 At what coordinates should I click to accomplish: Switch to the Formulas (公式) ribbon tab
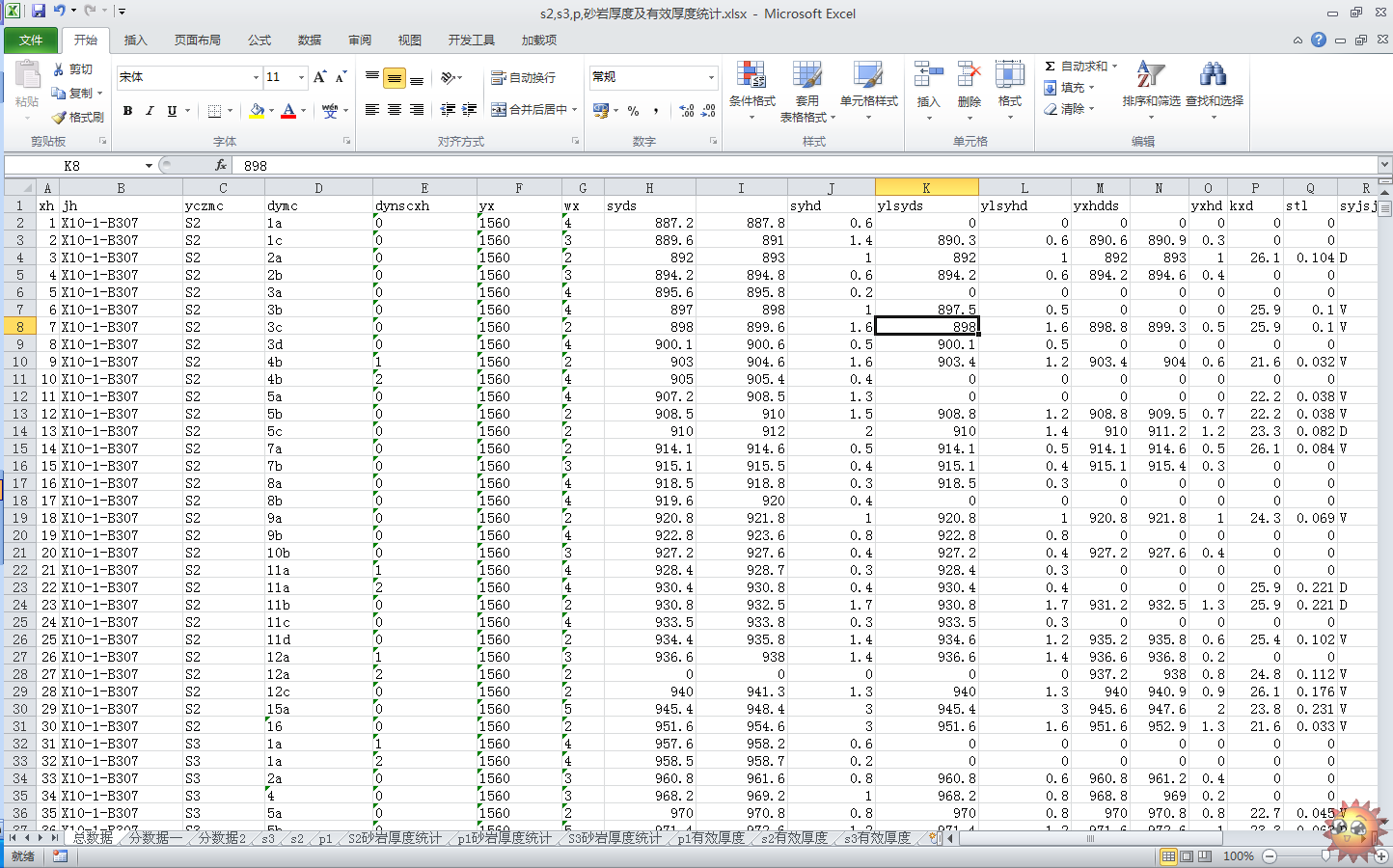point(259,41)
